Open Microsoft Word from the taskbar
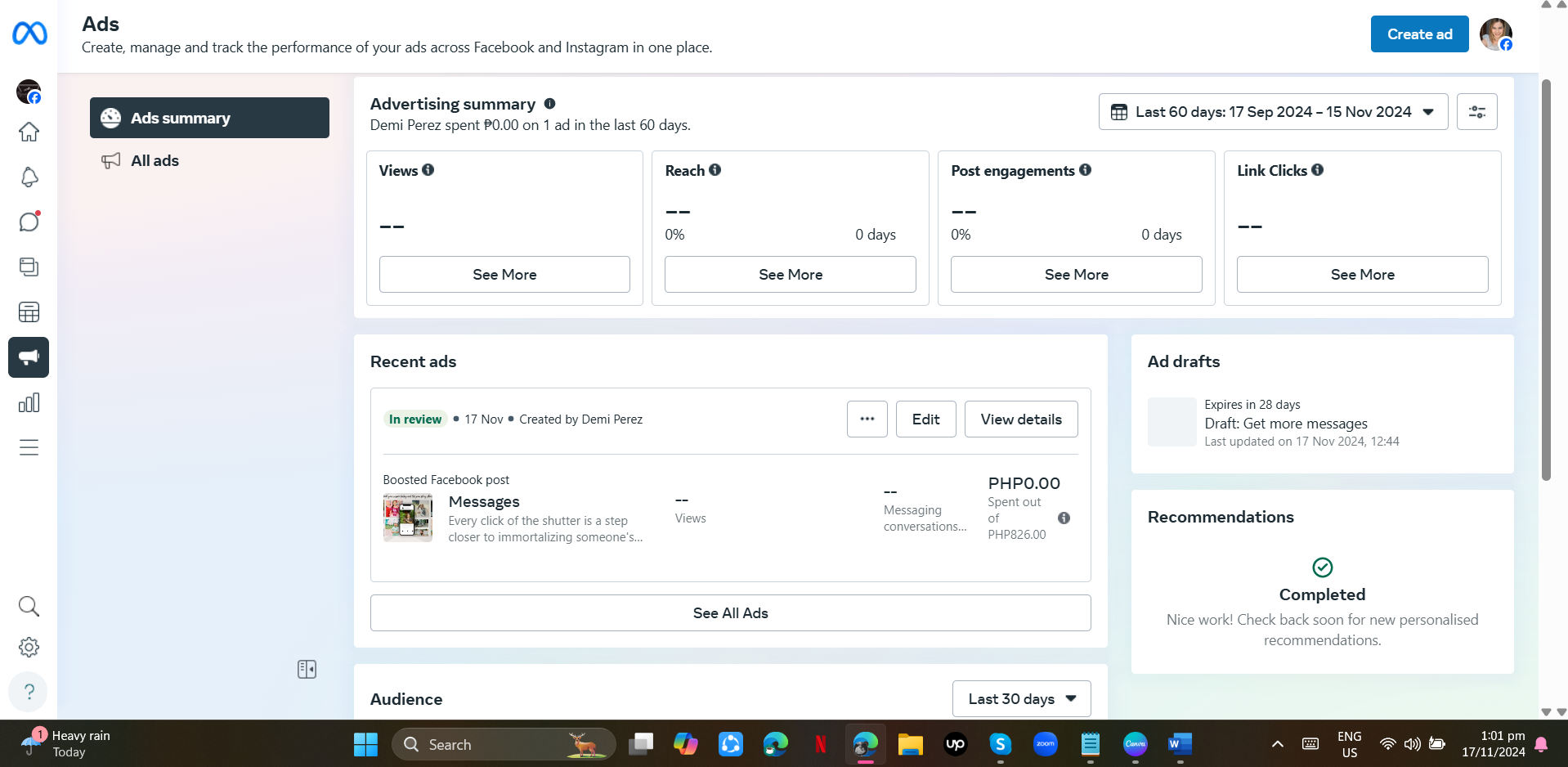The height and width of the screenshot is (767, 1568). point(1180,744)
